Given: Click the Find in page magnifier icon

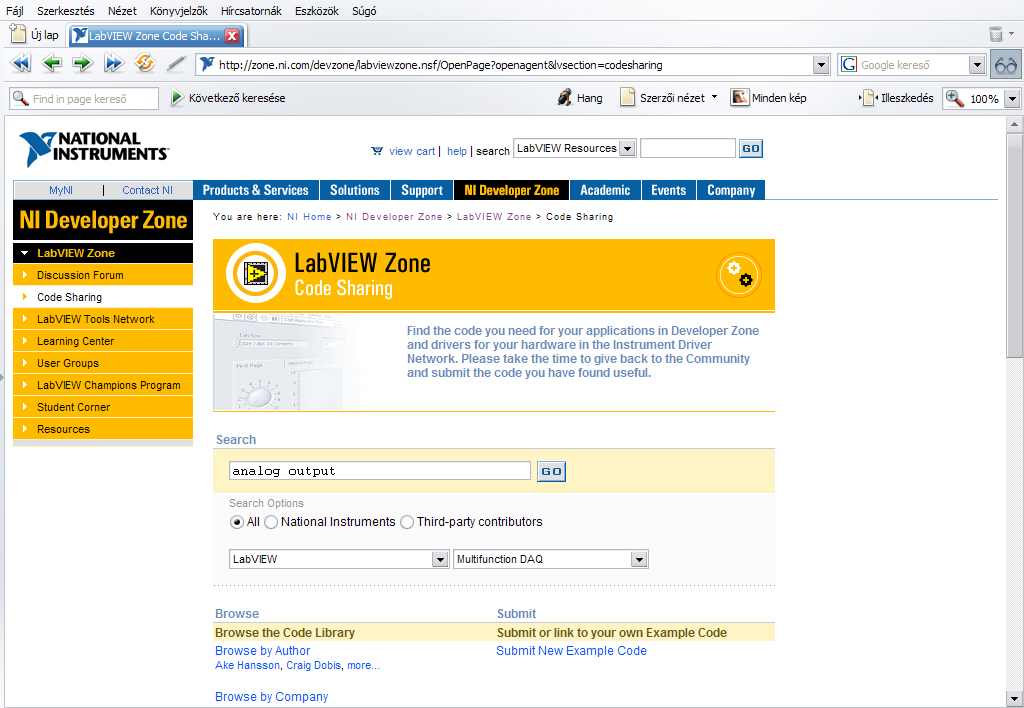Looking at the screenshot, I should (x=20, y=98).
